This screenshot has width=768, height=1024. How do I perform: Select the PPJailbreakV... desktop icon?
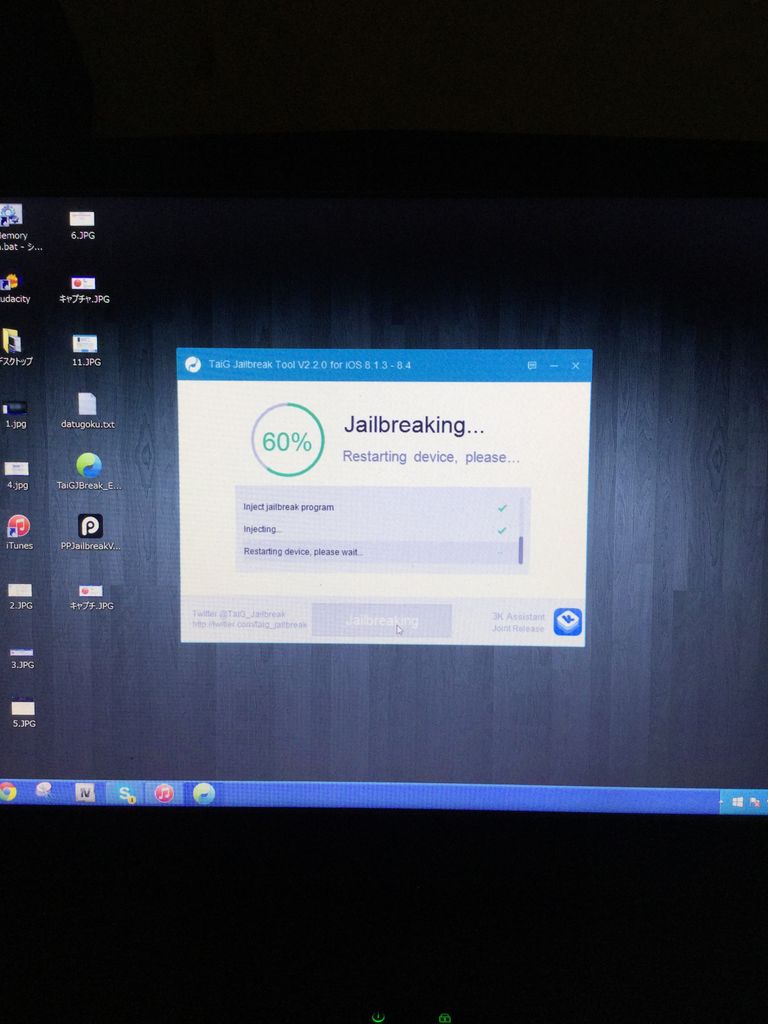pyautogui.click(x=90, y=532)
